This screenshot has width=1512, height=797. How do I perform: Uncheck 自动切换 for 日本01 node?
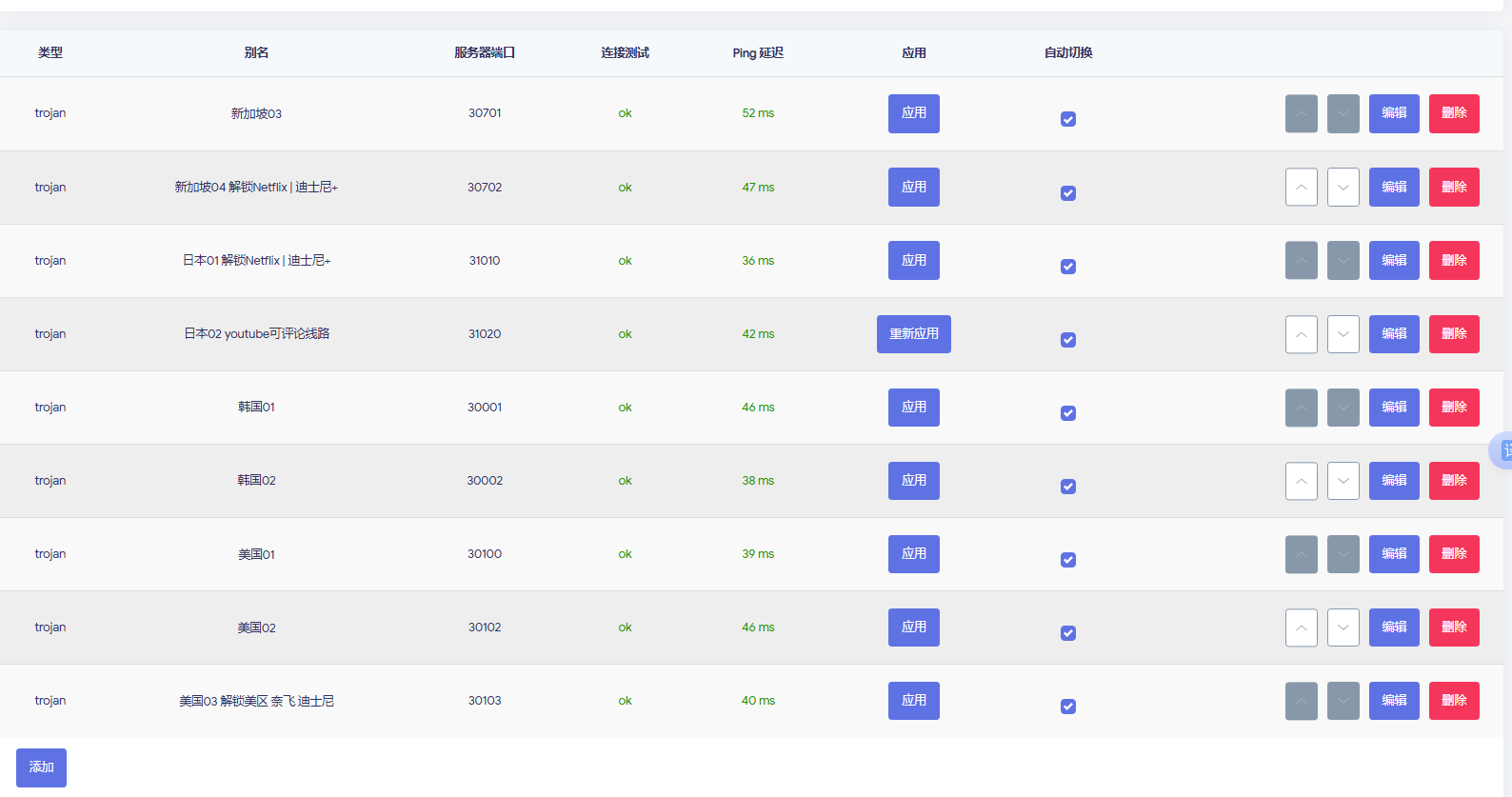tap(1068, 267)
